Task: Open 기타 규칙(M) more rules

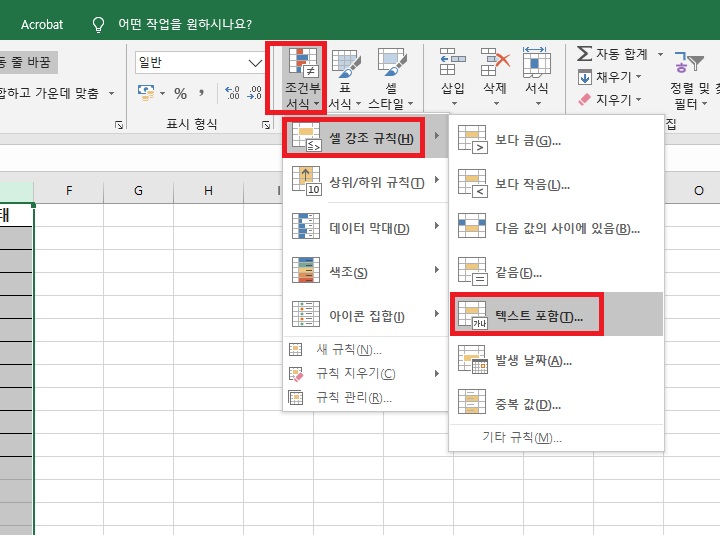Action: coord(556,437)
